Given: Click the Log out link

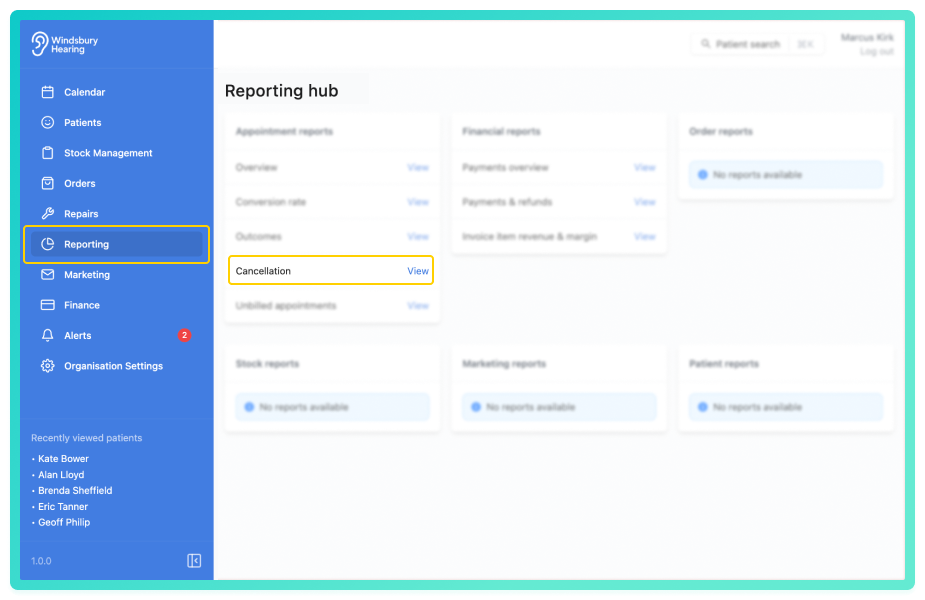Looking at the screenshot, I should pos(877,51).
